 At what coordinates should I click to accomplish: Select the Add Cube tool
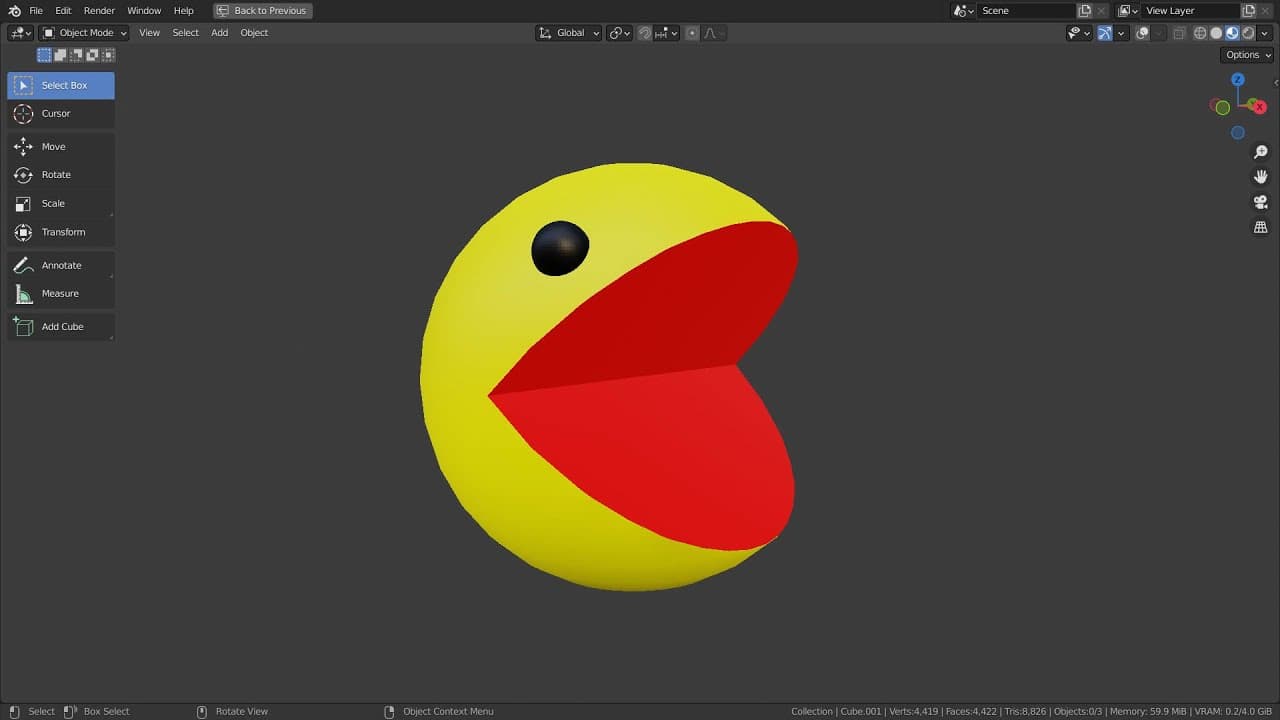point(61,327)
